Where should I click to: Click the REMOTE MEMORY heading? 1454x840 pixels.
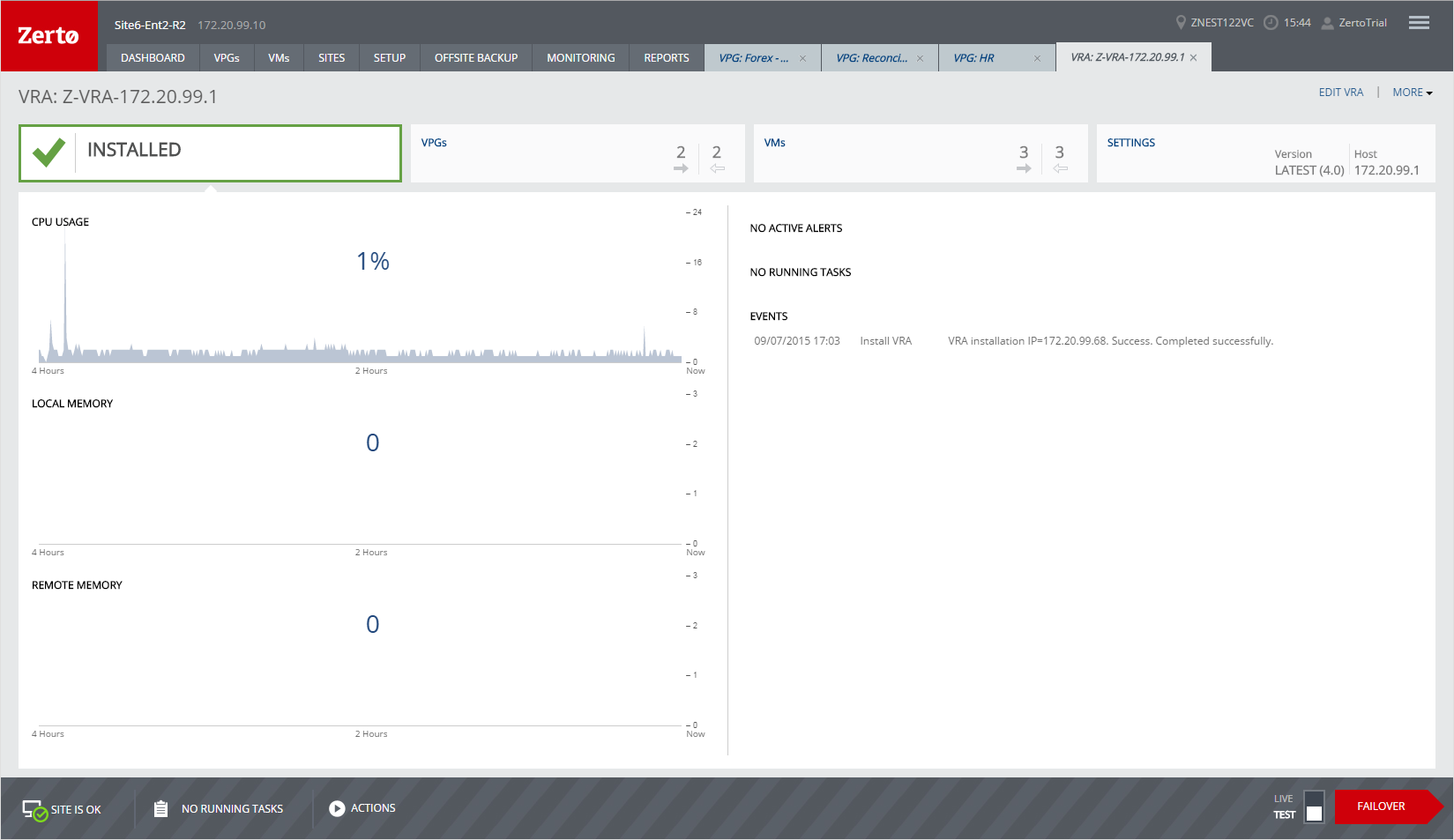tap(77, 585)
